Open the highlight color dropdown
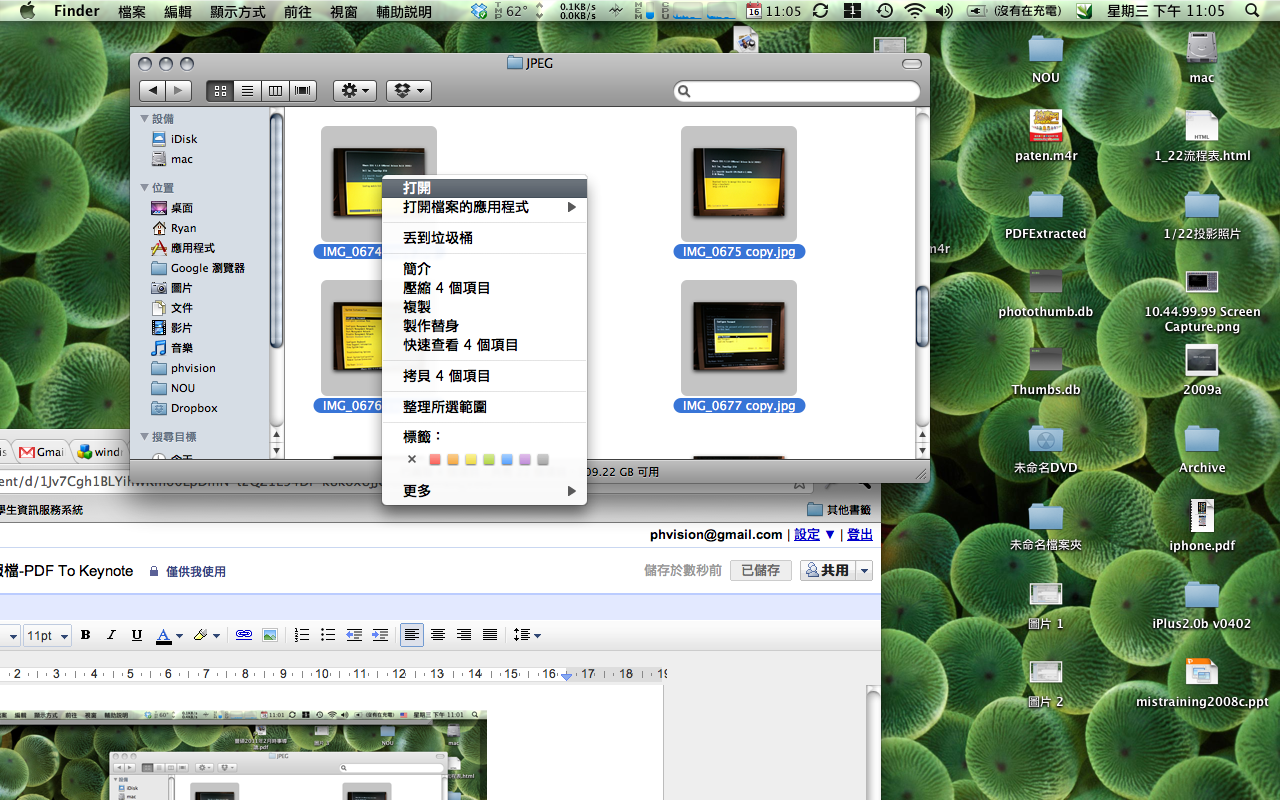The image size is (1280, 800). (206, 635)
